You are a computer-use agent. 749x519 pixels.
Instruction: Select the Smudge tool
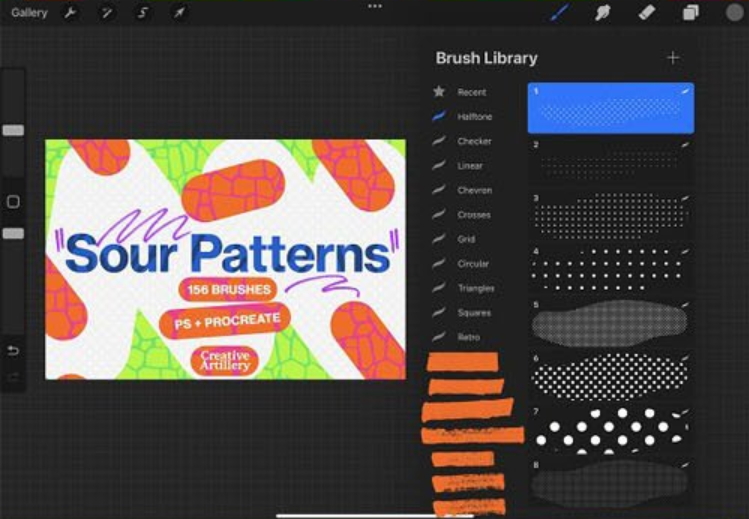(x=603, y=13)
